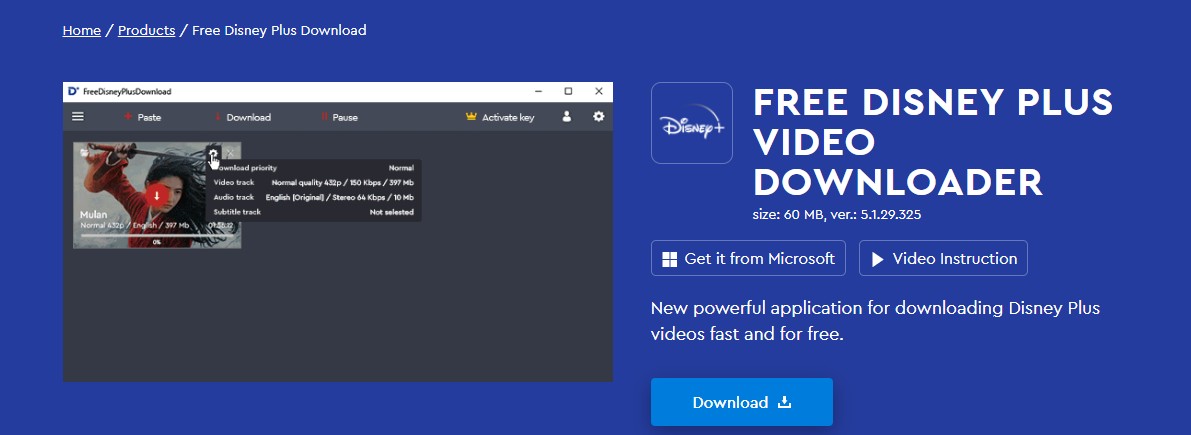
Task: Click the Activate key crown button
Action: tap(500, 117)
